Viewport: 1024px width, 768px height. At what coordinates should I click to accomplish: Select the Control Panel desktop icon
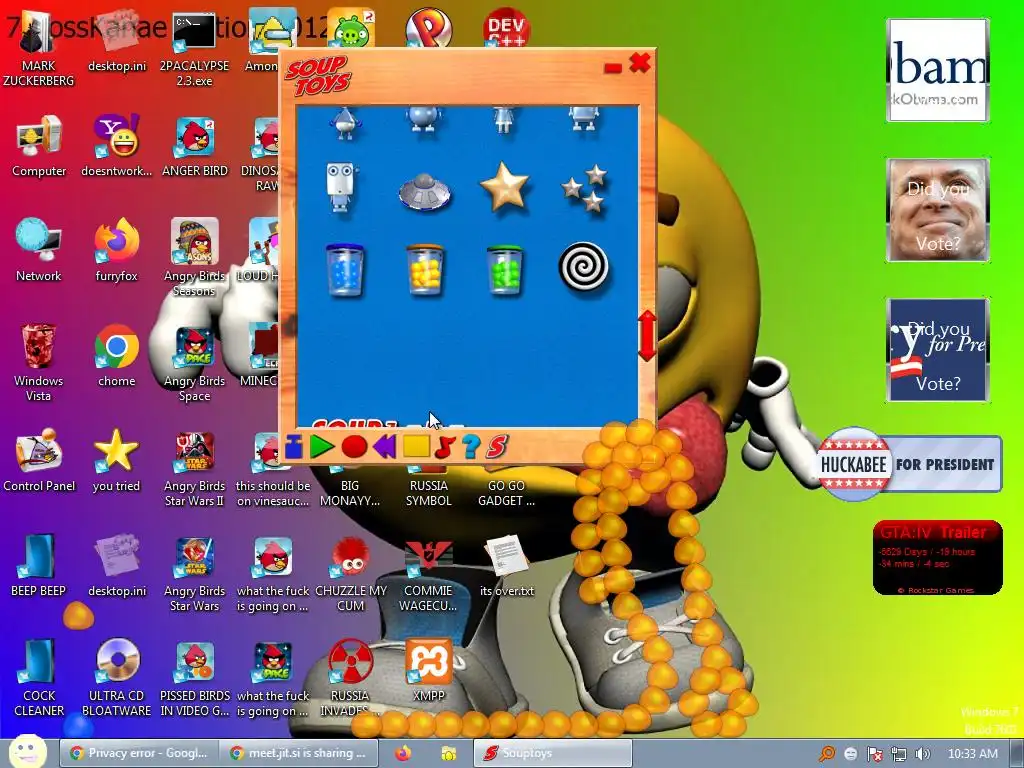click(x=39, y=460)
